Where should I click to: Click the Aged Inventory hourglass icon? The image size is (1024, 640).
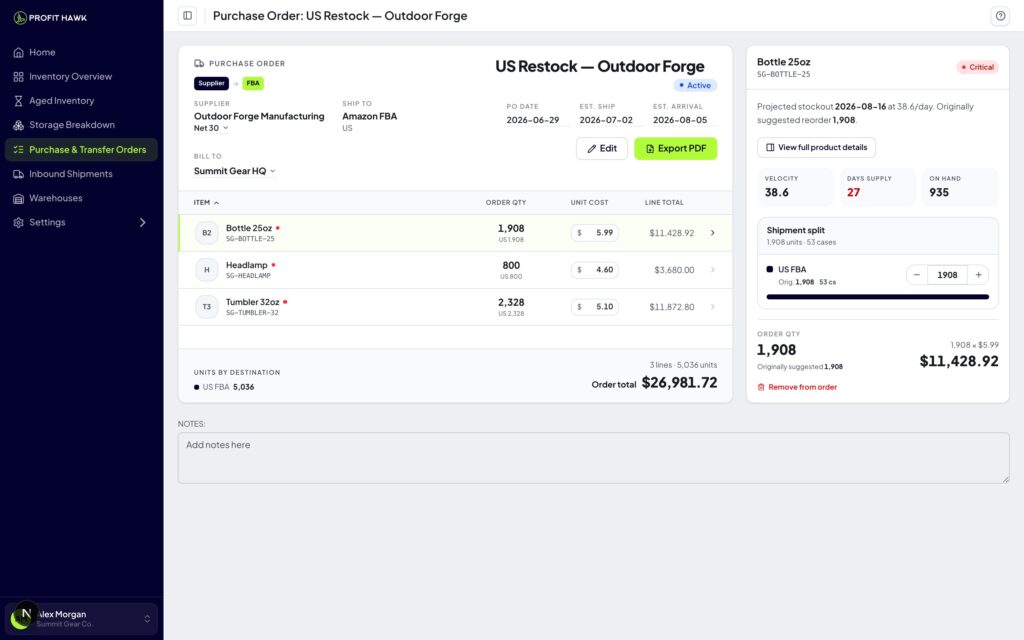click(18, 101)
